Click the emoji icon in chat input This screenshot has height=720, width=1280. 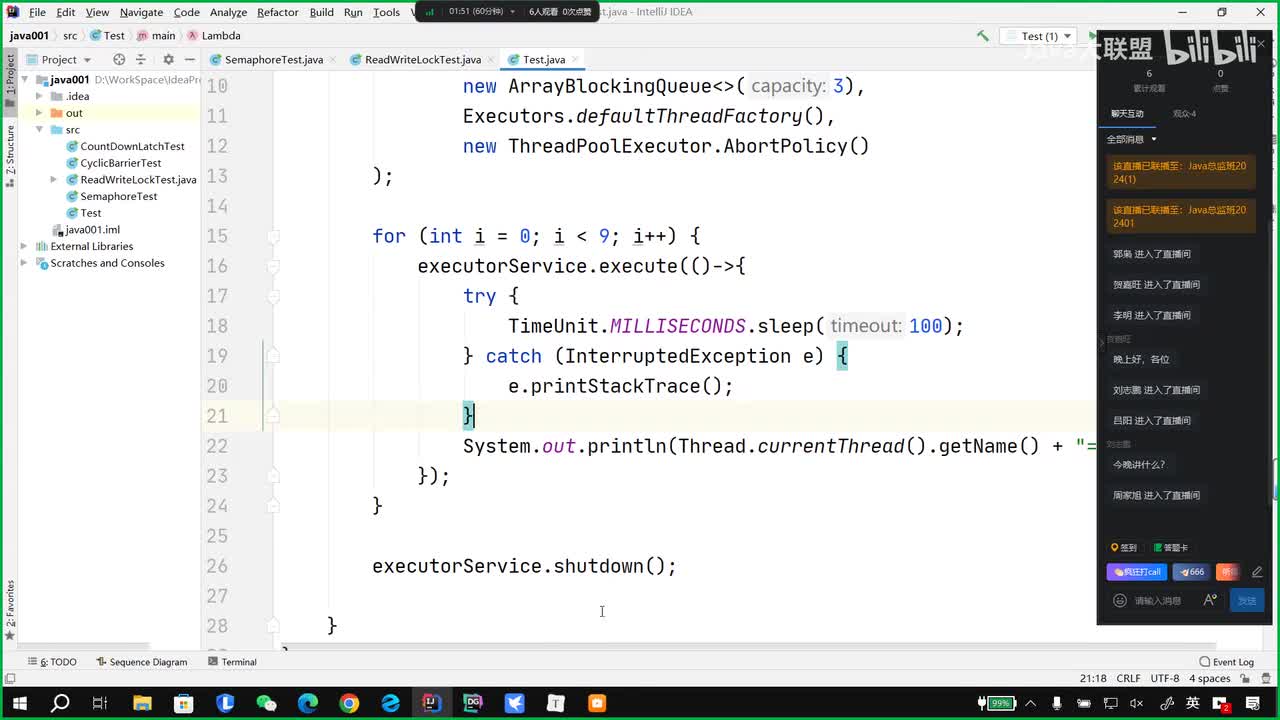click(1120, 601)
